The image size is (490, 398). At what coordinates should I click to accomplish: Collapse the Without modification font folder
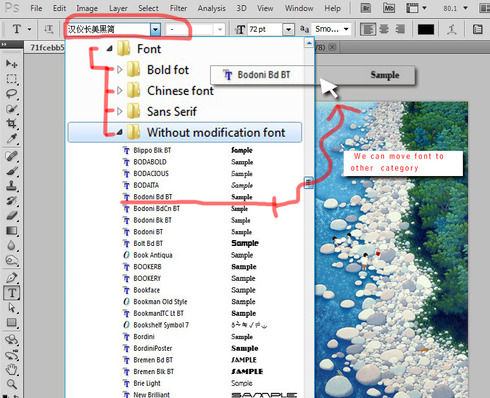[119, 132]
